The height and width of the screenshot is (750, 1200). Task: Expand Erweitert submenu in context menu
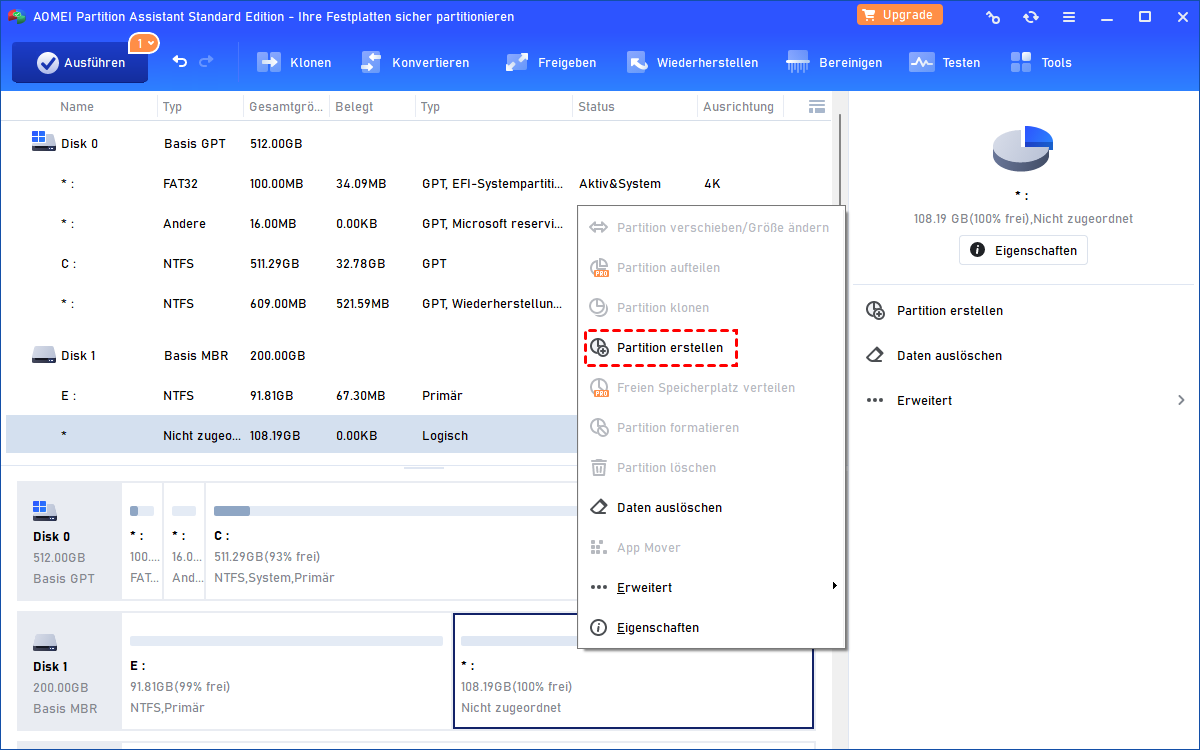point(711,587)
